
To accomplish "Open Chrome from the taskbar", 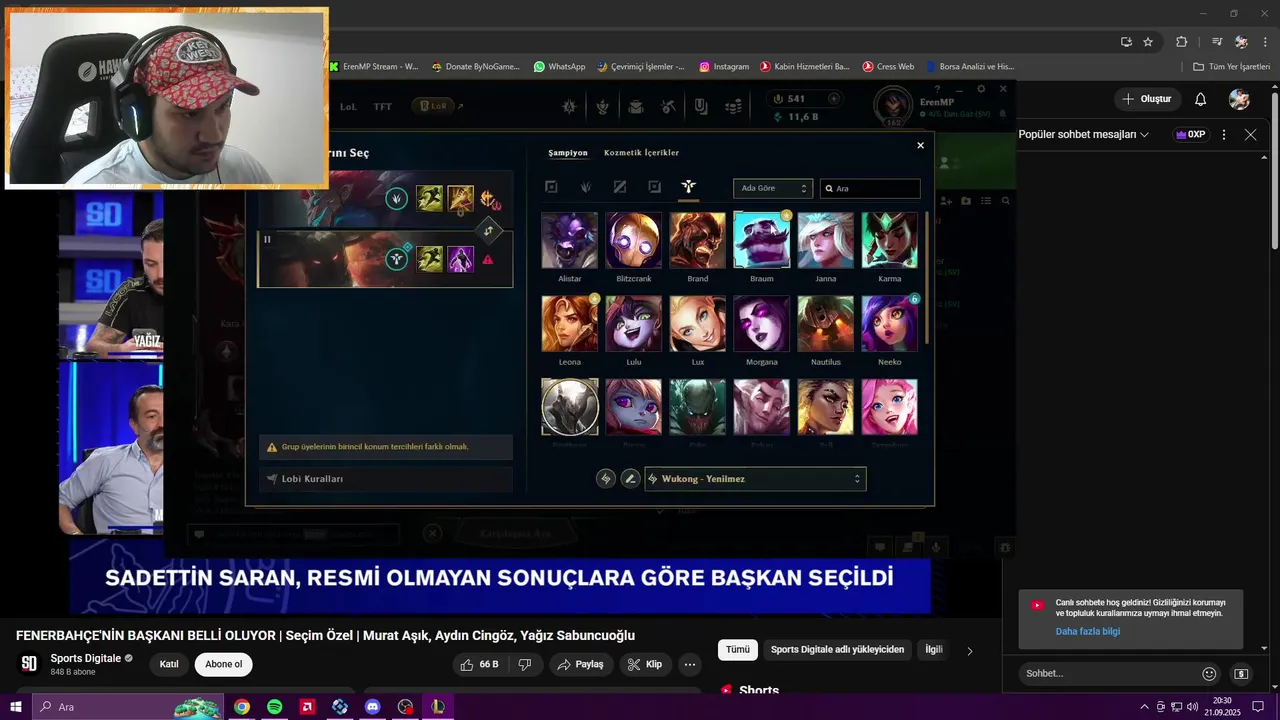I will coord(242,707).
